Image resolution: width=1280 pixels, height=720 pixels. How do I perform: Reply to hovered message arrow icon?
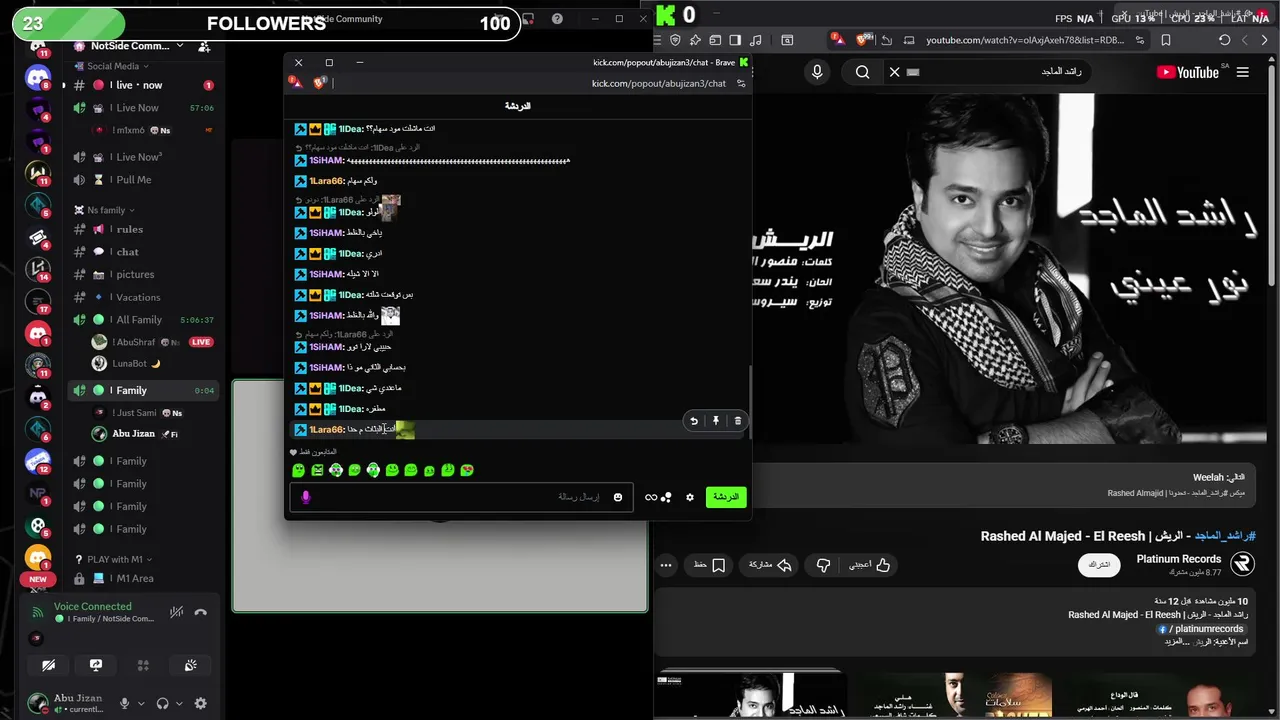pyautogui.click(x=694, y=421)
